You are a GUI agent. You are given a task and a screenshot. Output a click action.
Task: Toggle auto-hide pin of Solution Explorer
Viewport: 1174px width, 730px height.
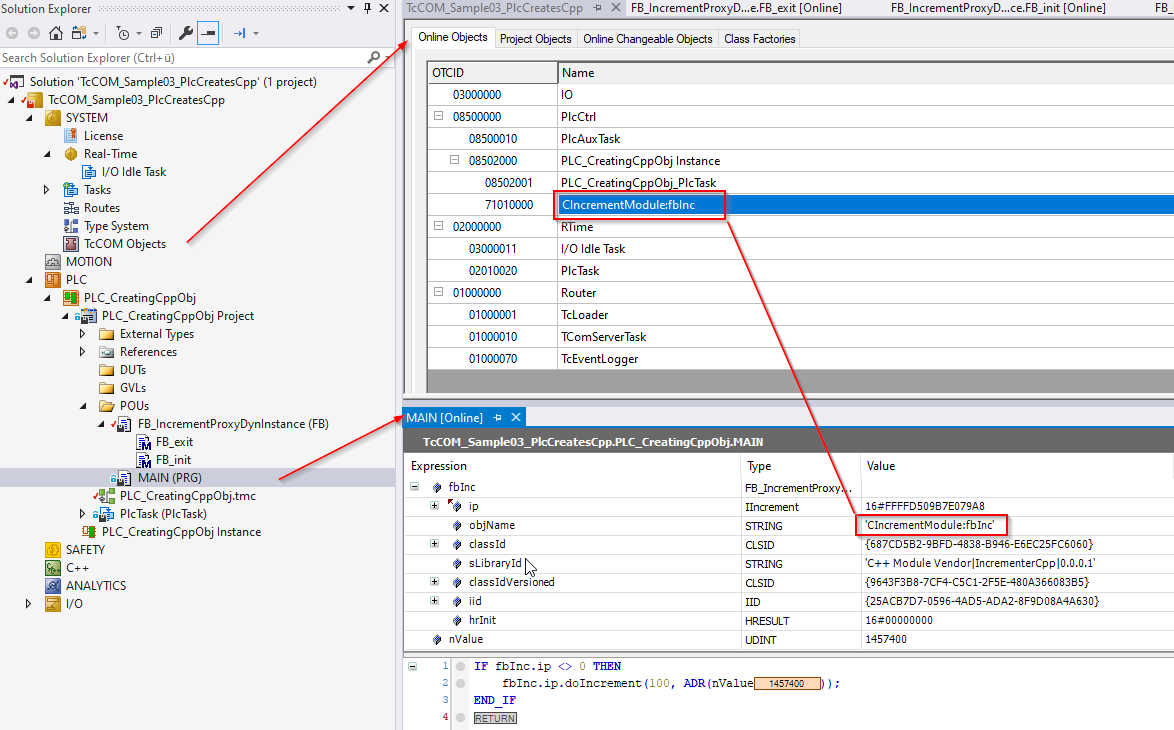(x=367, y=8)
